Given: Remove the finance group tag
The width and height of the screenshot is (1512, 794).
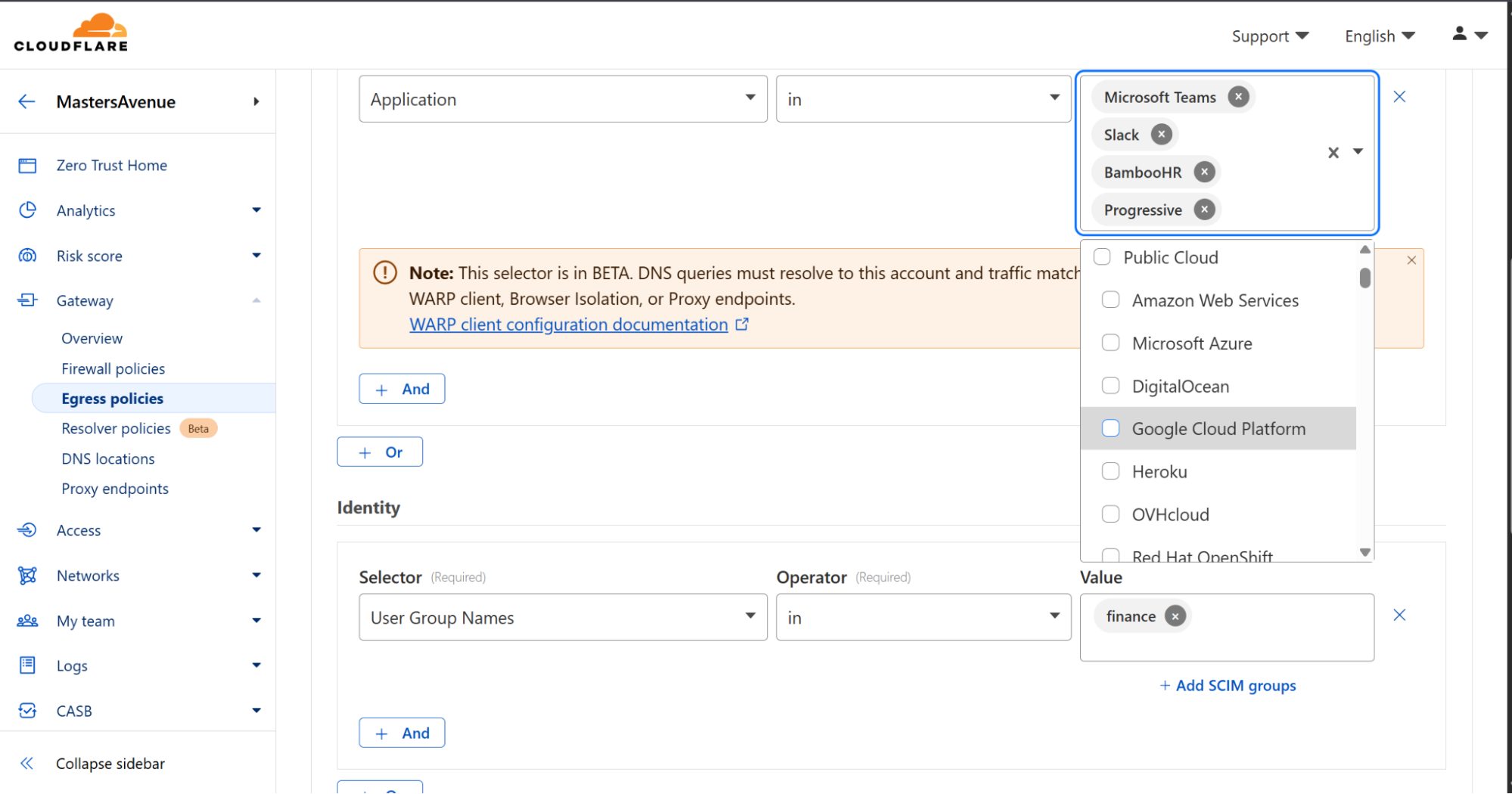Looking at the screenshot, I should click(1175, 616).
